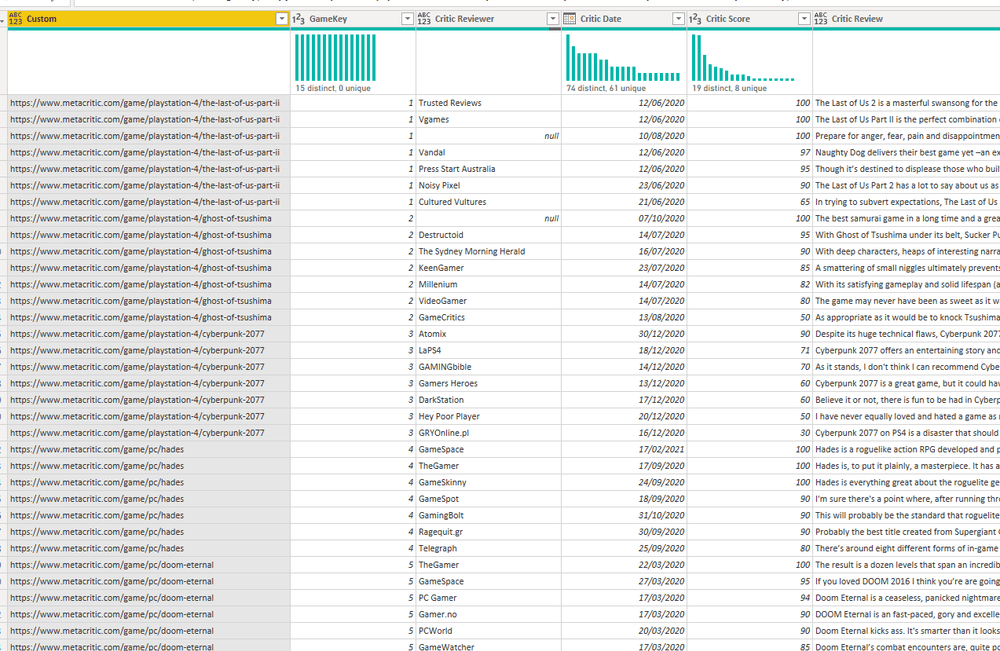1000x651 pixels.
Task: Select the GAMINGbible reviewer cell
Action: click(489, 367)
